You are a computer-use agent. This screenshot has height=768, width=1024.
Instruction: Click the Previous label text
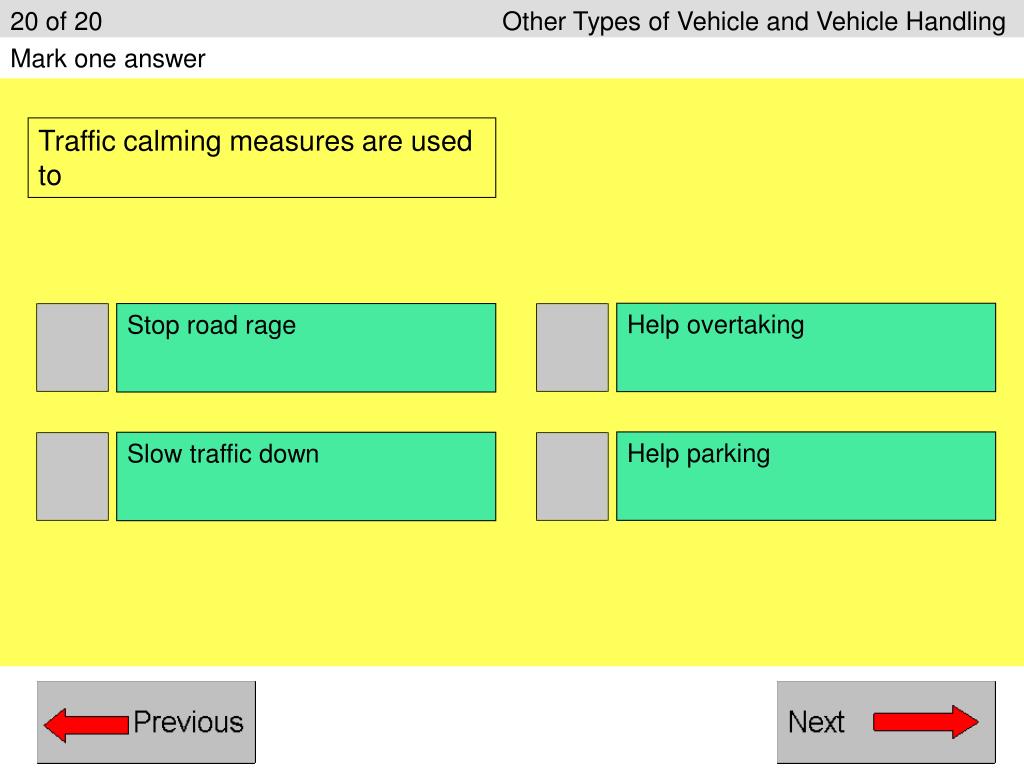188,722
